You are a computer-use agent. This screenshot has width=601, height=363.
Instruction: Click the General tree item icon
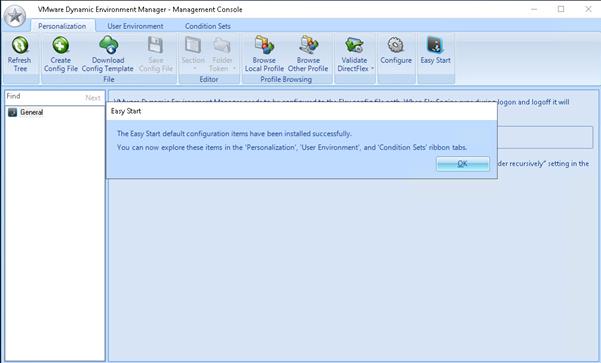point(13,112)
